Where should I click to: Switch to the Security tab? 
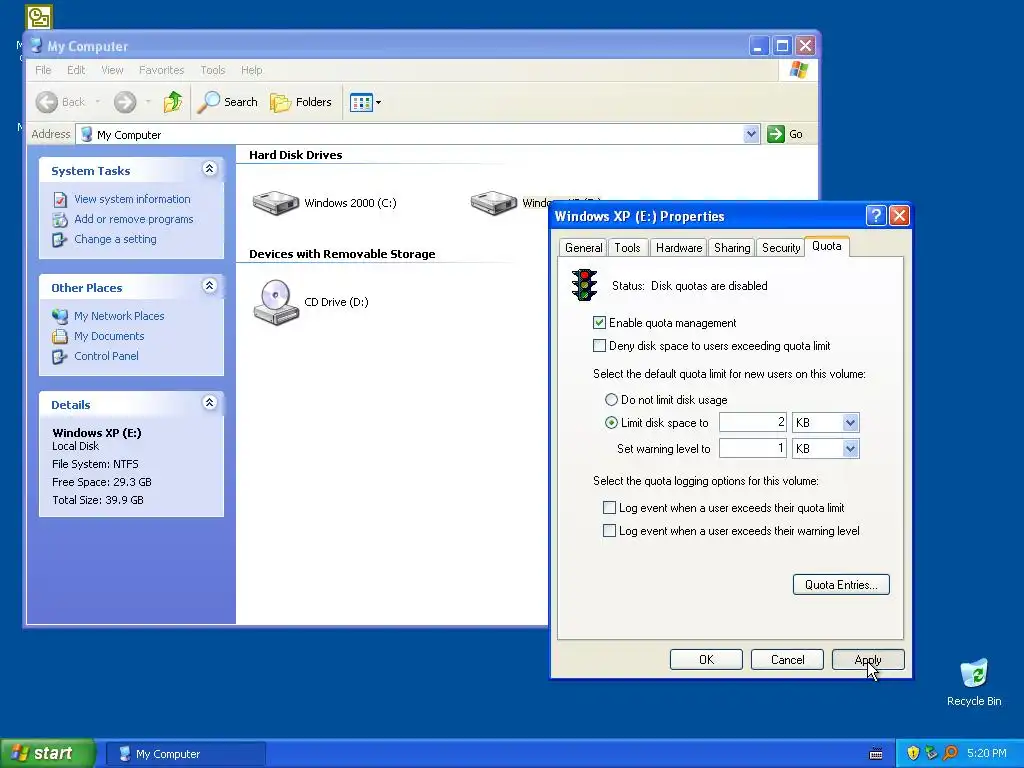coord(780,248)
